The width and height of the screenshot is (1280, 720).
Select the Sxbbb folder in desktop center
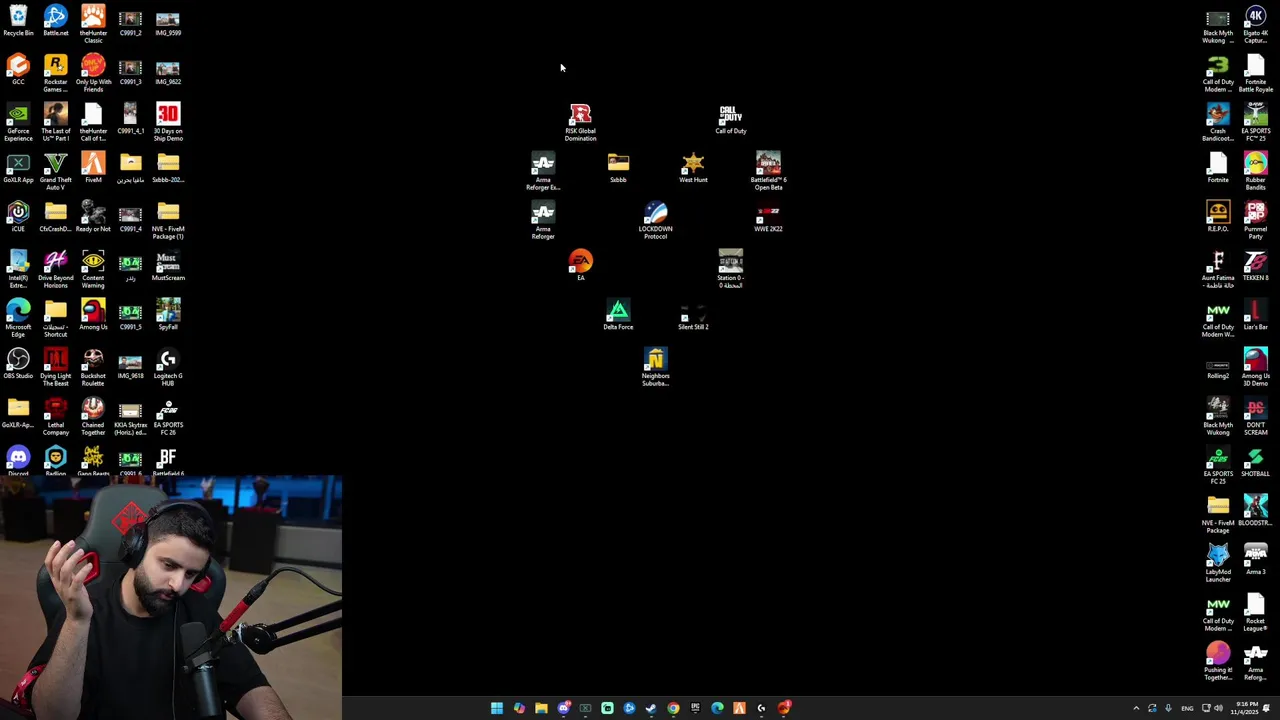618,168
